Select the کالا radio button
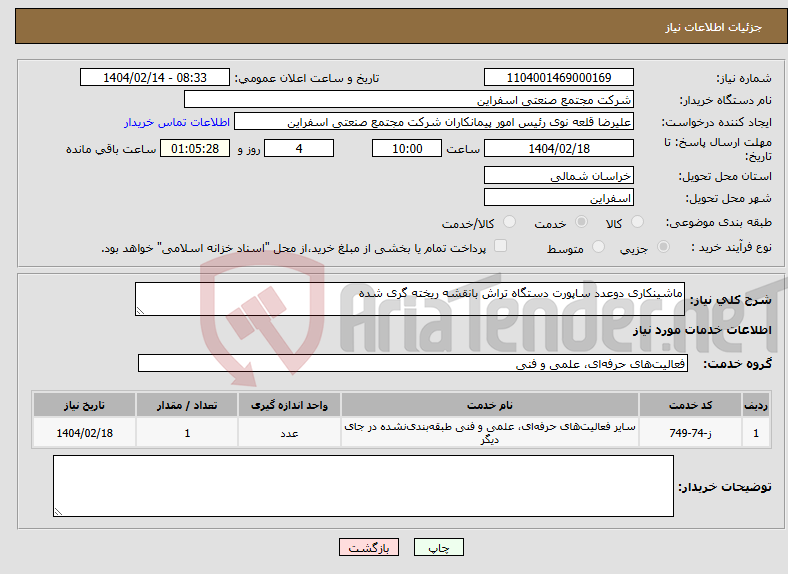788x574 pixels. (637, 222)
